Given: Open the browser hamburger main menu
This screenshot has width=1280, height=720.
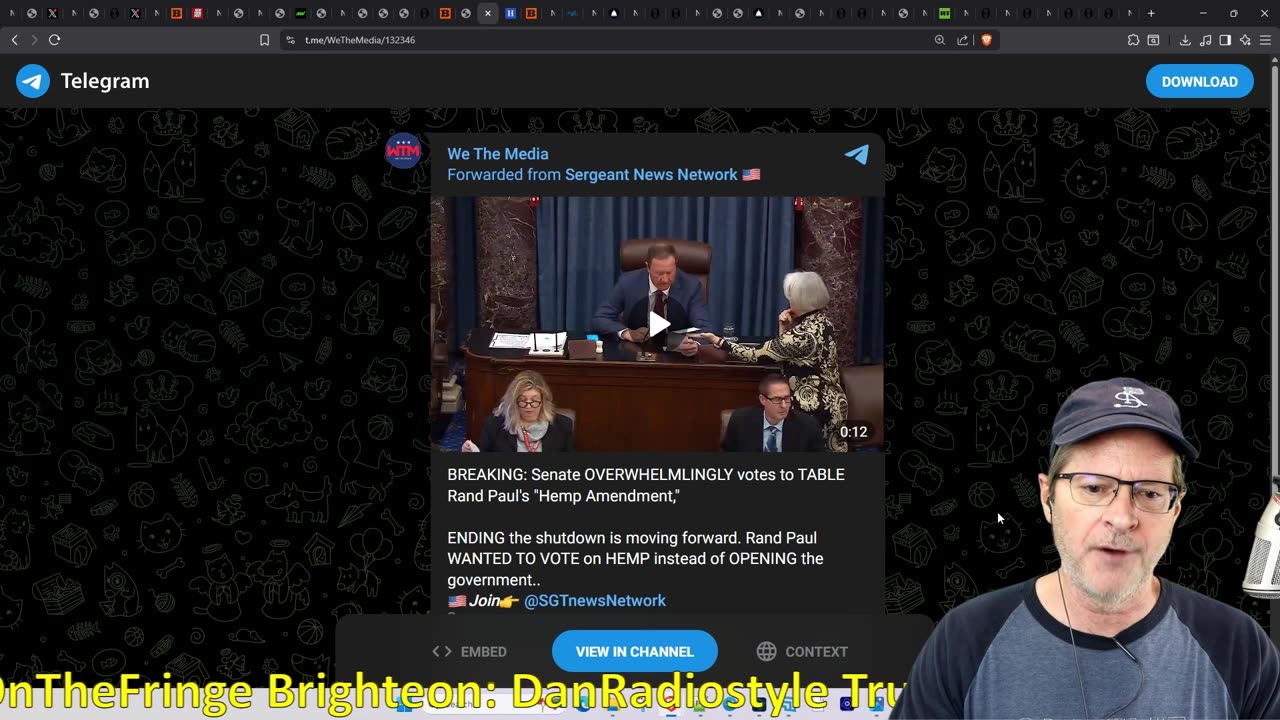Looking at the screenshot, I should (1265, 40).
